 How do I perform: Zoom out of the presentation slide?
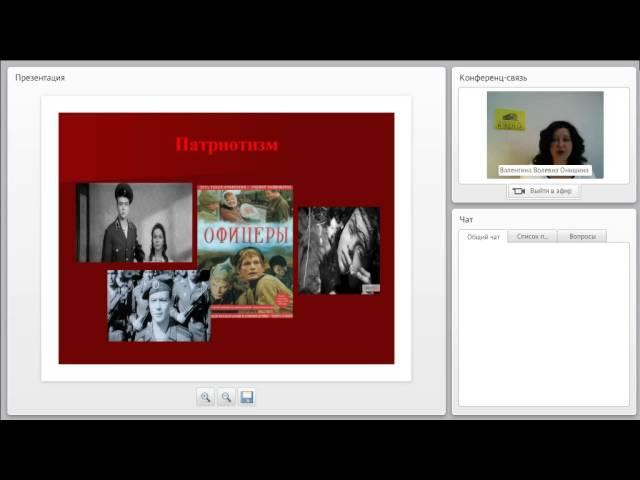[x=226, y=397]
